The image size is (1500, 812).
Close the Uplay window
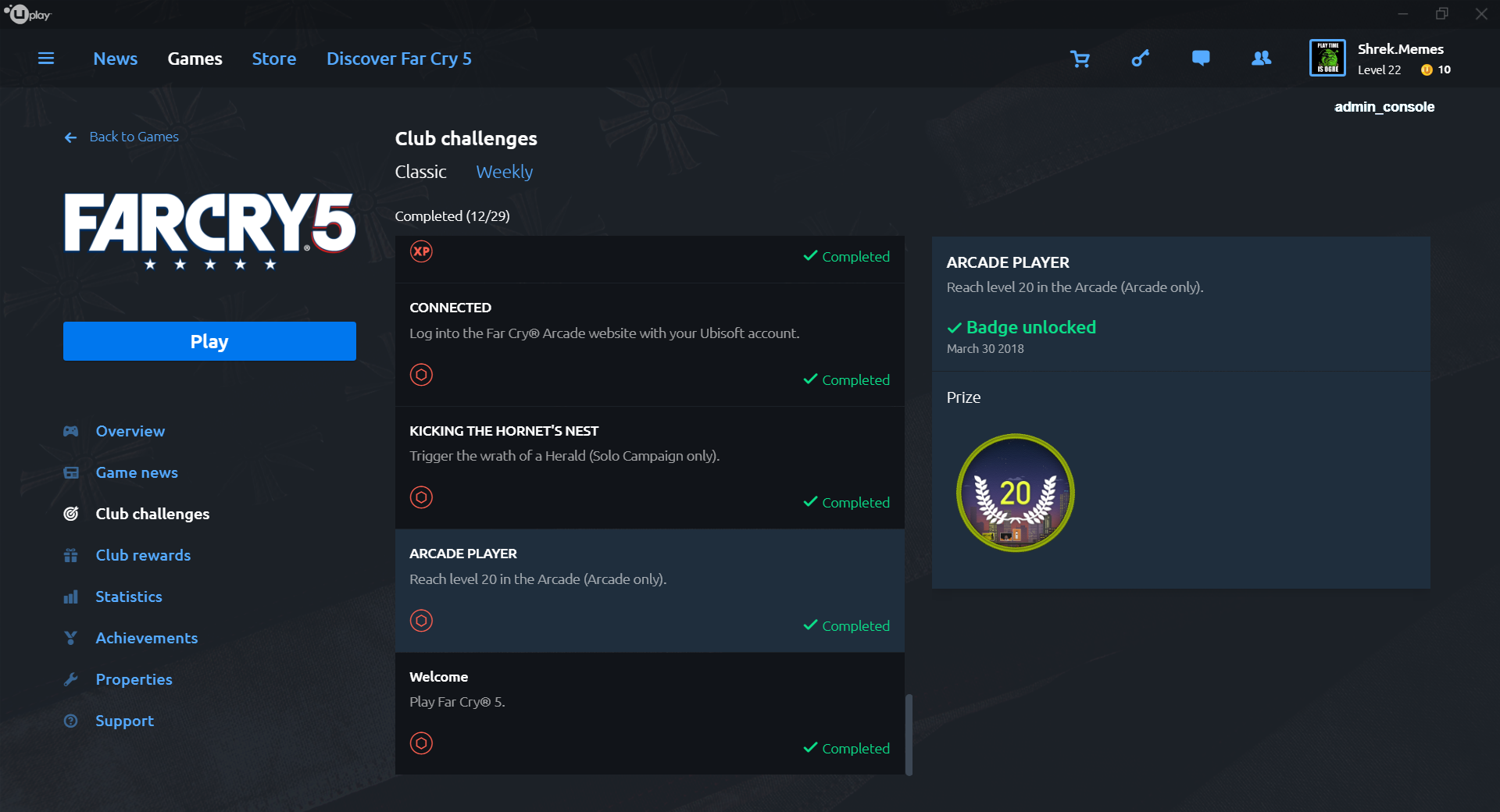click(1481, 14)
